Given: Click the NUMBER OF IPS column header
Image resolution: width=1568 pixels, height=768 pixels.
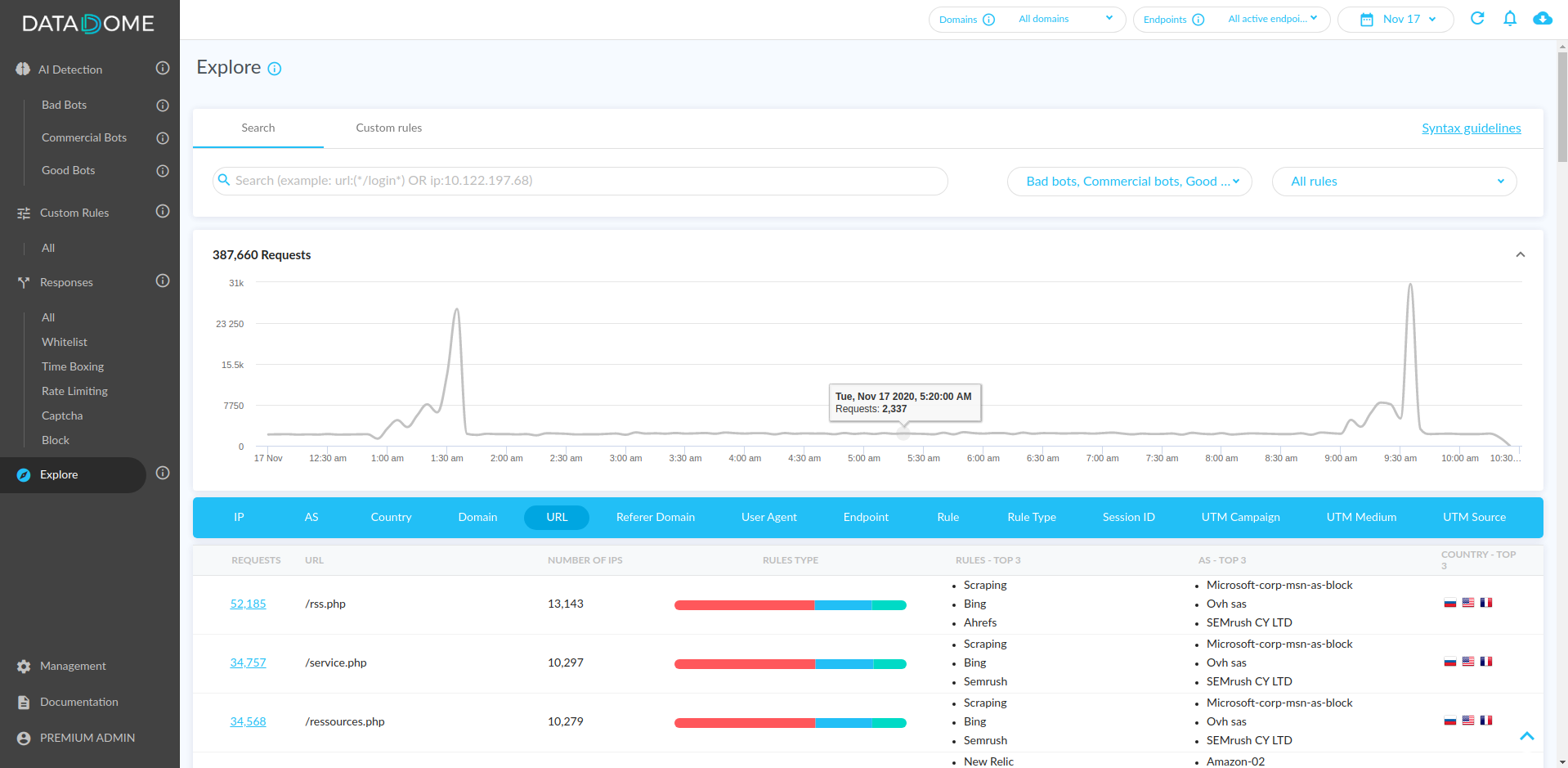Looking at the screenshot, I should [585, 561].
